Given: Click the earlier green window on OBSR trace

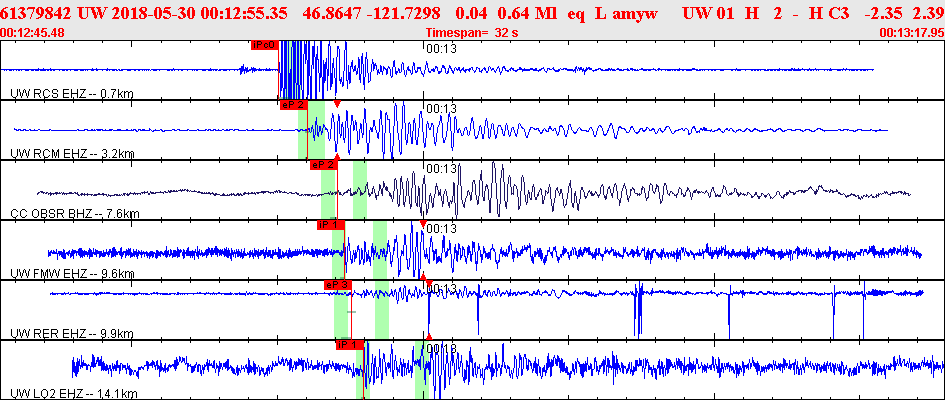Looking at the screenshot, I should 328,190.
